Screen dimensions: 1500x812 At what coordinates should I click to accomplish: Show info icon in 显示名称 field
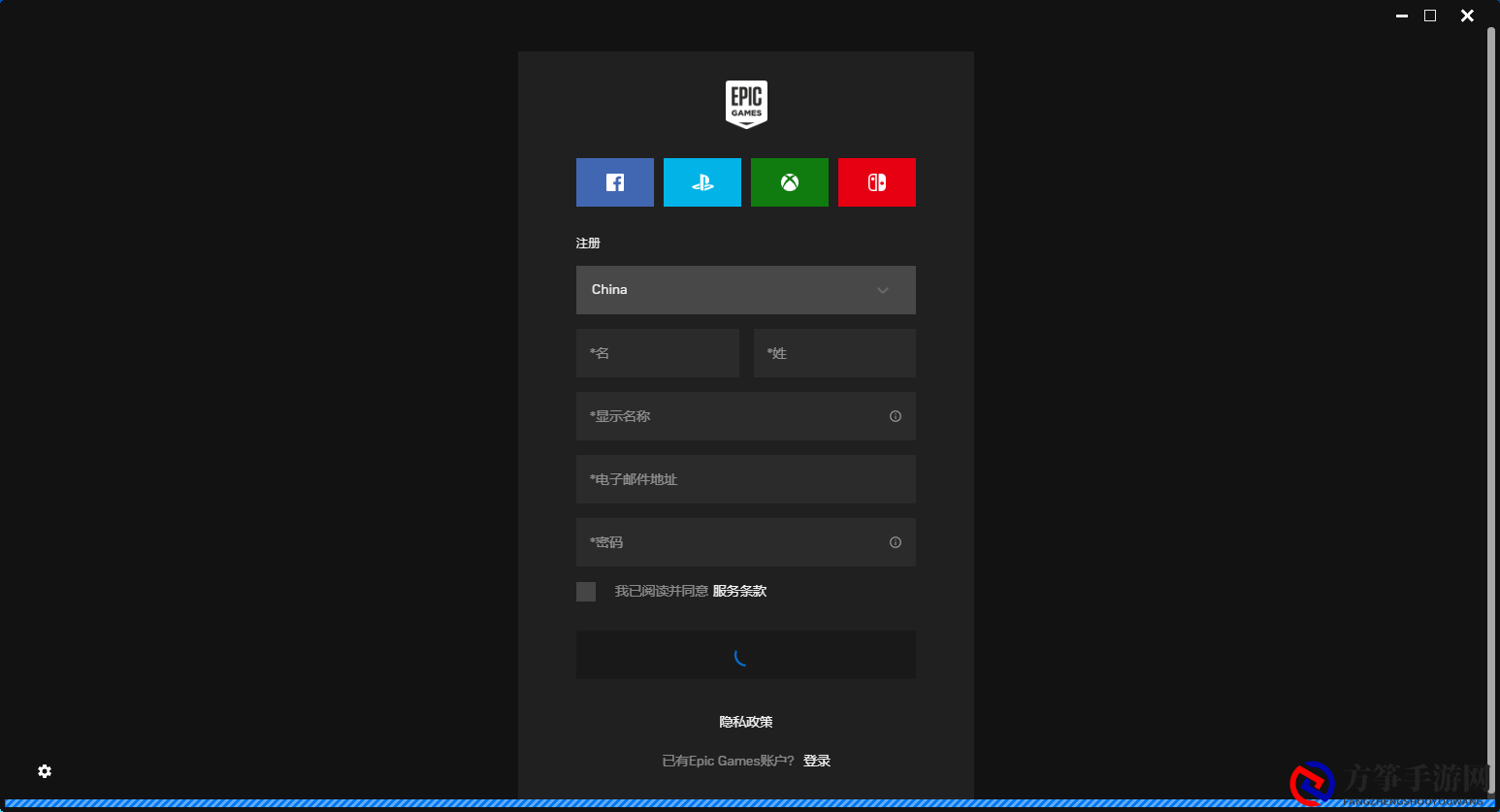coord(896,416)
